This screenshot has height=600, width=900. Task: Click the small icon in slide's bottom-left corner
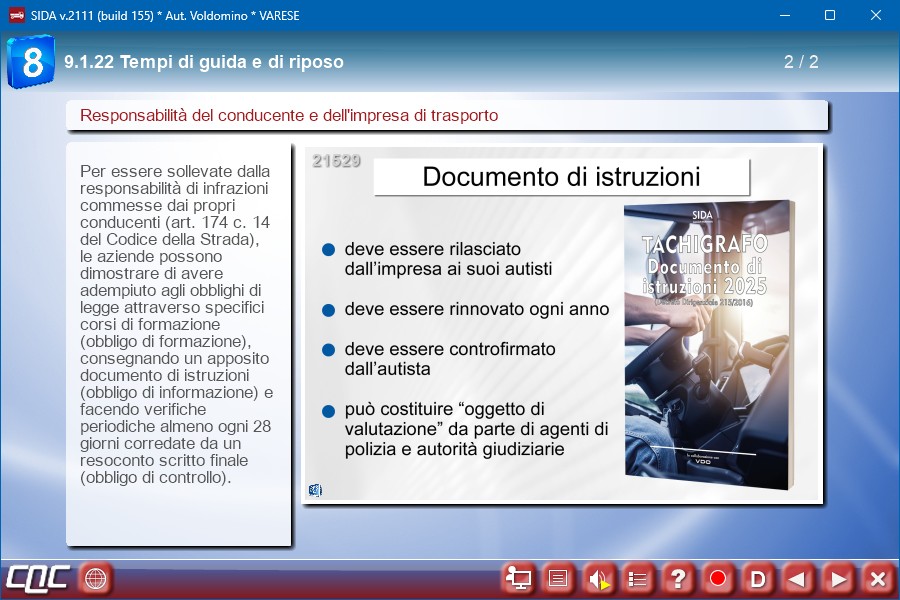tap(316, 490)
